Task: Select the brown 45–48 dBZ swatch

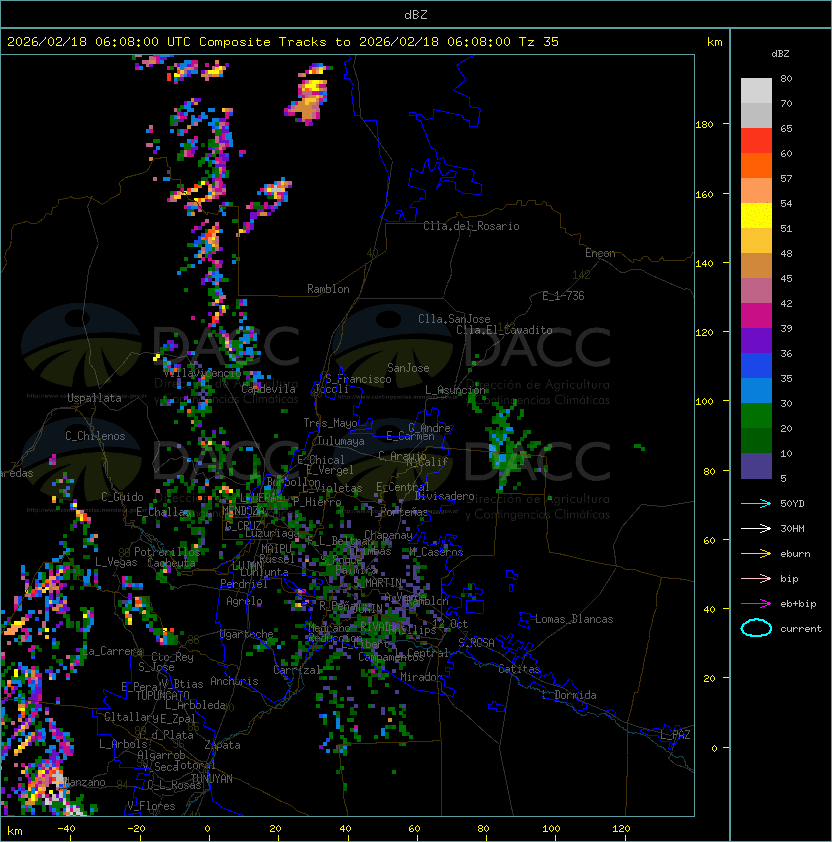Action: coord(756,265)
